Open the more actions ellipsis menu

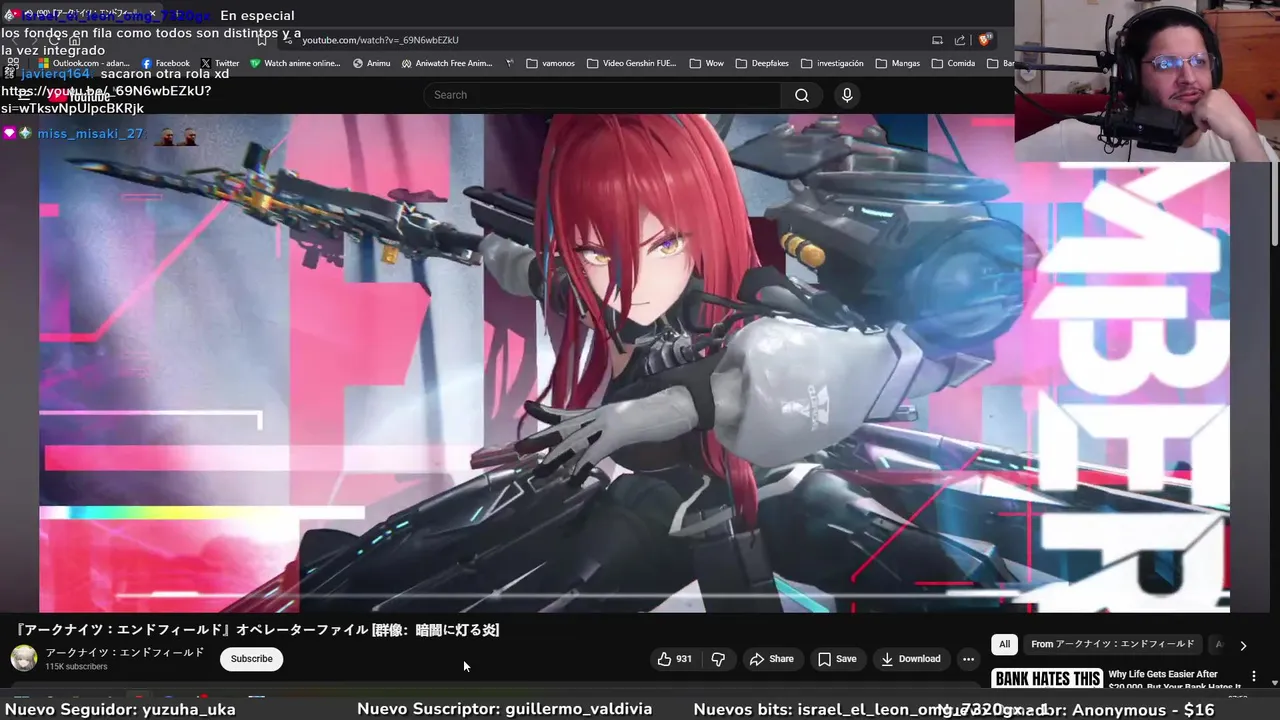(968, 659)
